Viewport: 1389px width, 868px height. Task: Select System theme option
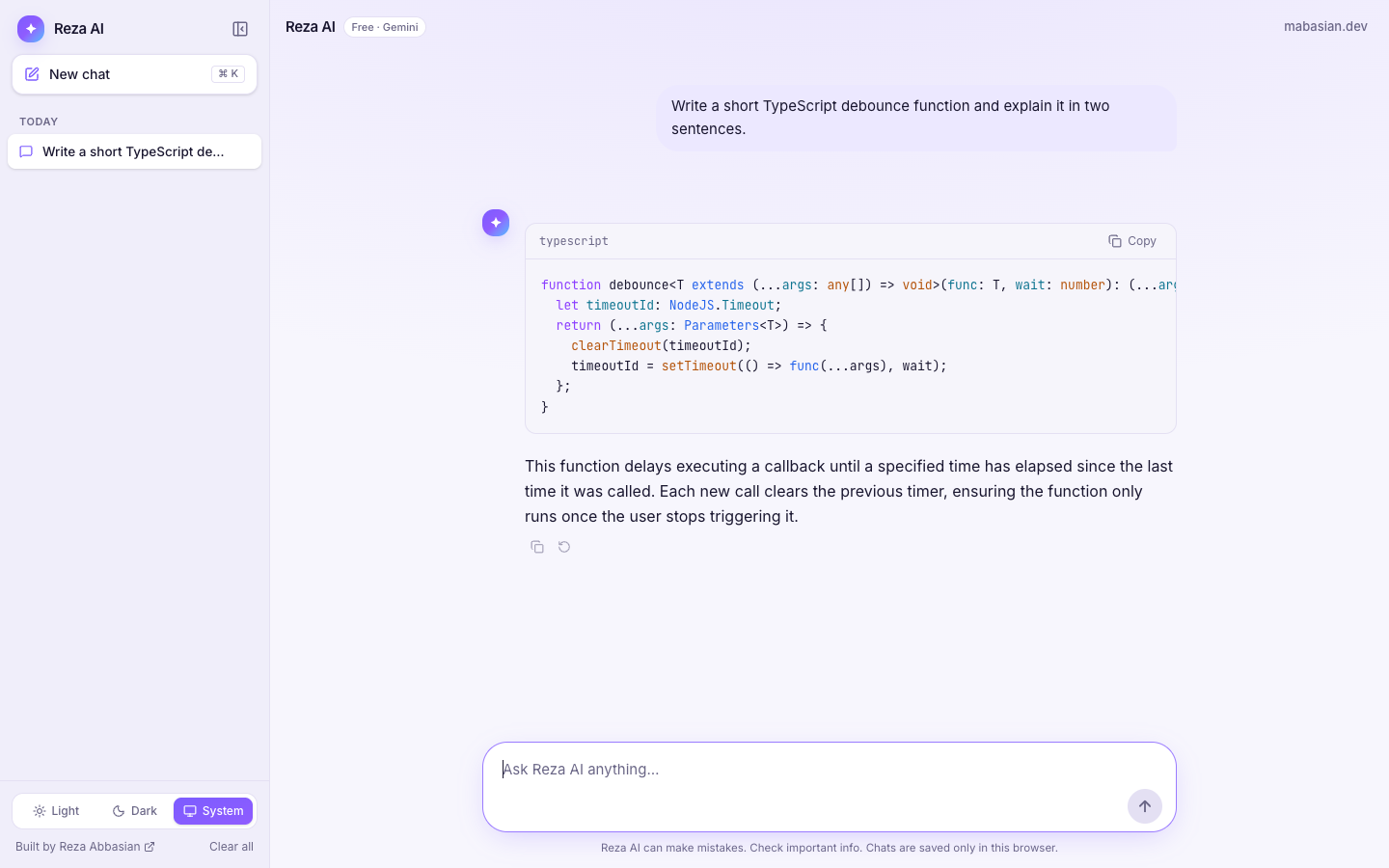(213, 811)
